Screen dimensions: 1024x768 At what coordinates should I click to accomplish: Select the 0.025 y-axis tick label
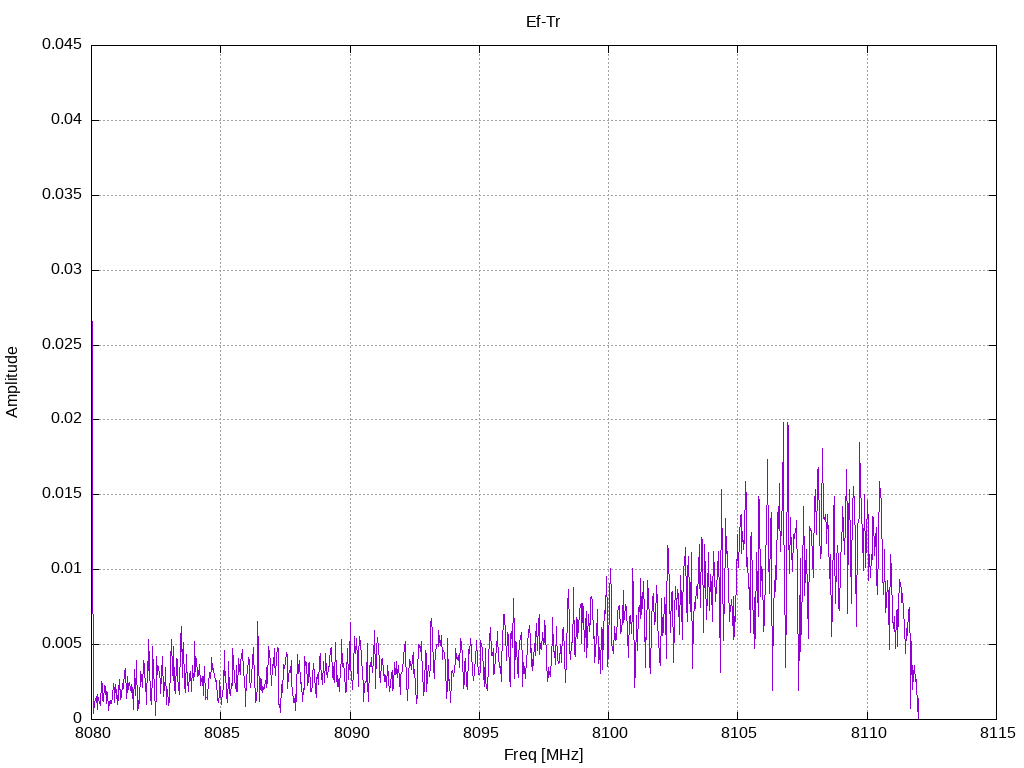click(61, 345)
